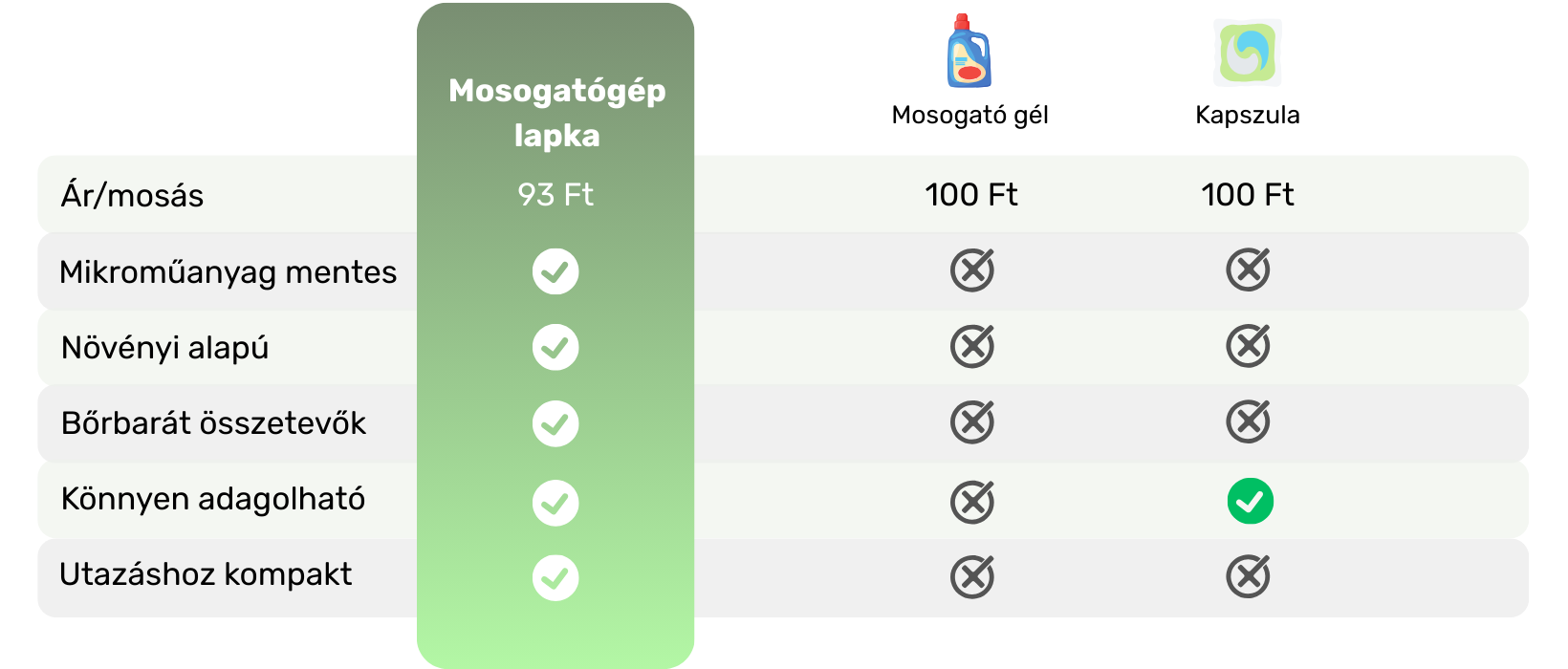Click Mosogató gél X icon for Könnyen adagolható
The width and height of the screenshot is (1568, 669).
[x=972, y=503]
